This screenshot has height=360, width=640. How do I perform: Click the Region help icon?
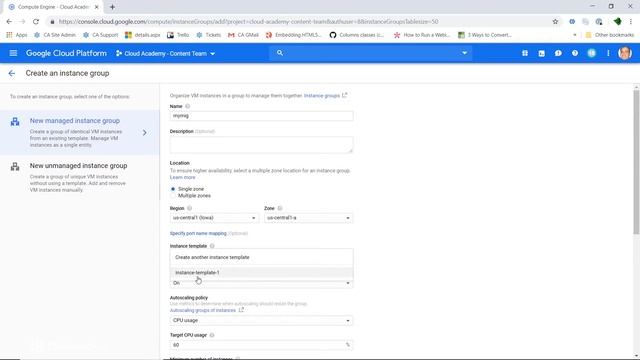click(x=189, y=208)
